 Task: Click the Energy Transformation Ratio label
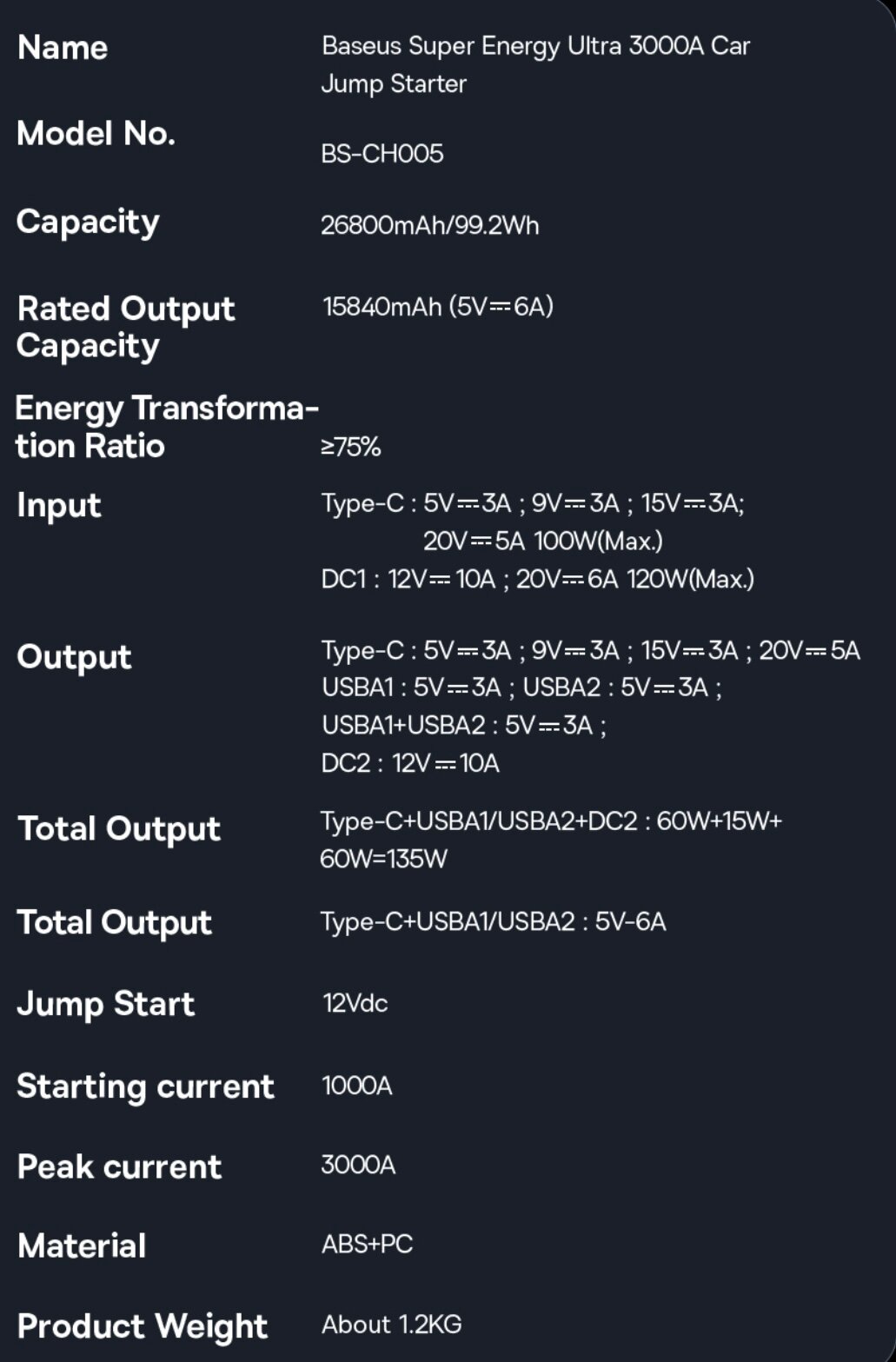coord(165,426)
